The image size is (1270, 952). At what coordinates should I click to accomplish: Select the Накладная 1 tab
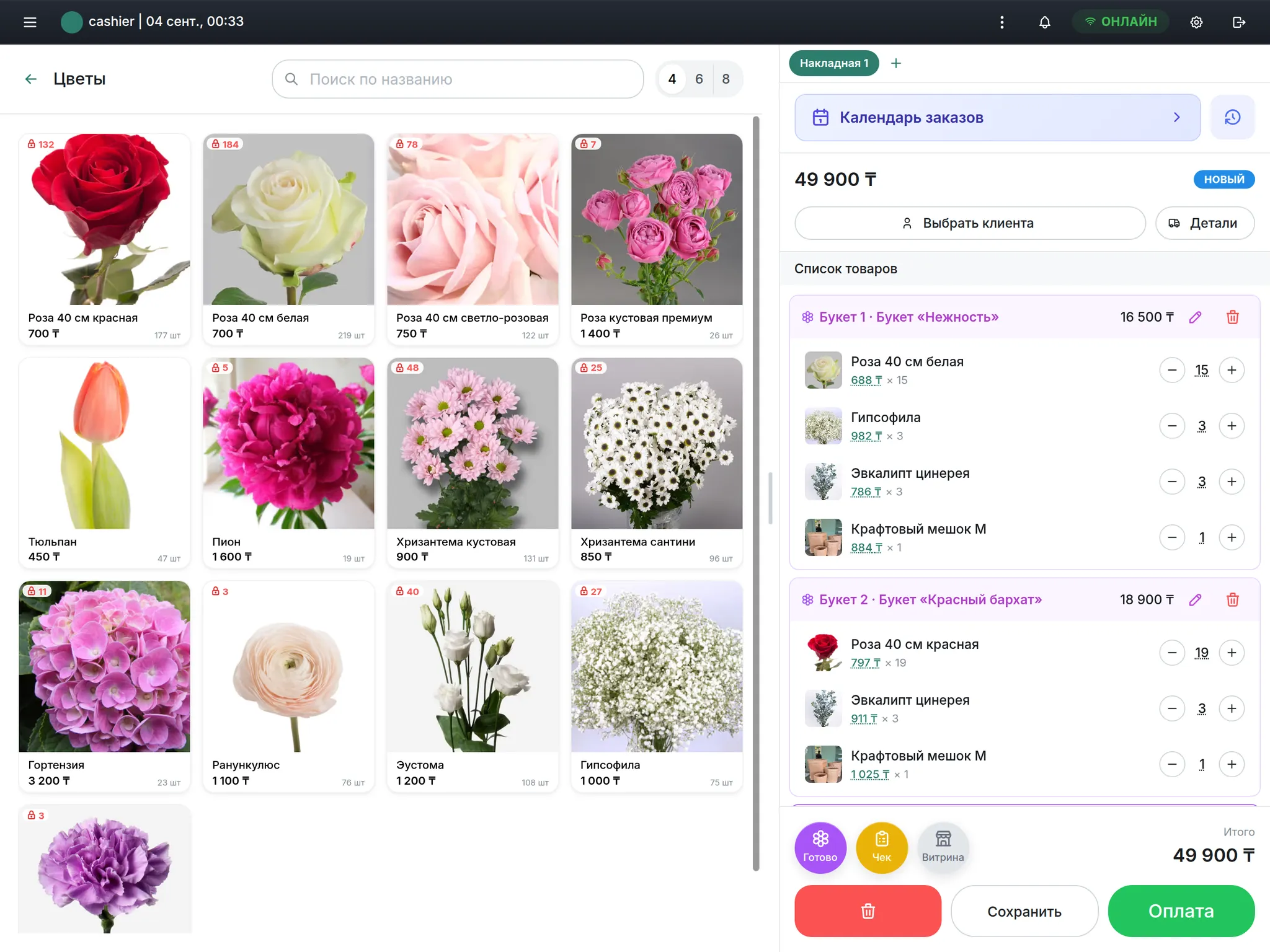point(834,63)
